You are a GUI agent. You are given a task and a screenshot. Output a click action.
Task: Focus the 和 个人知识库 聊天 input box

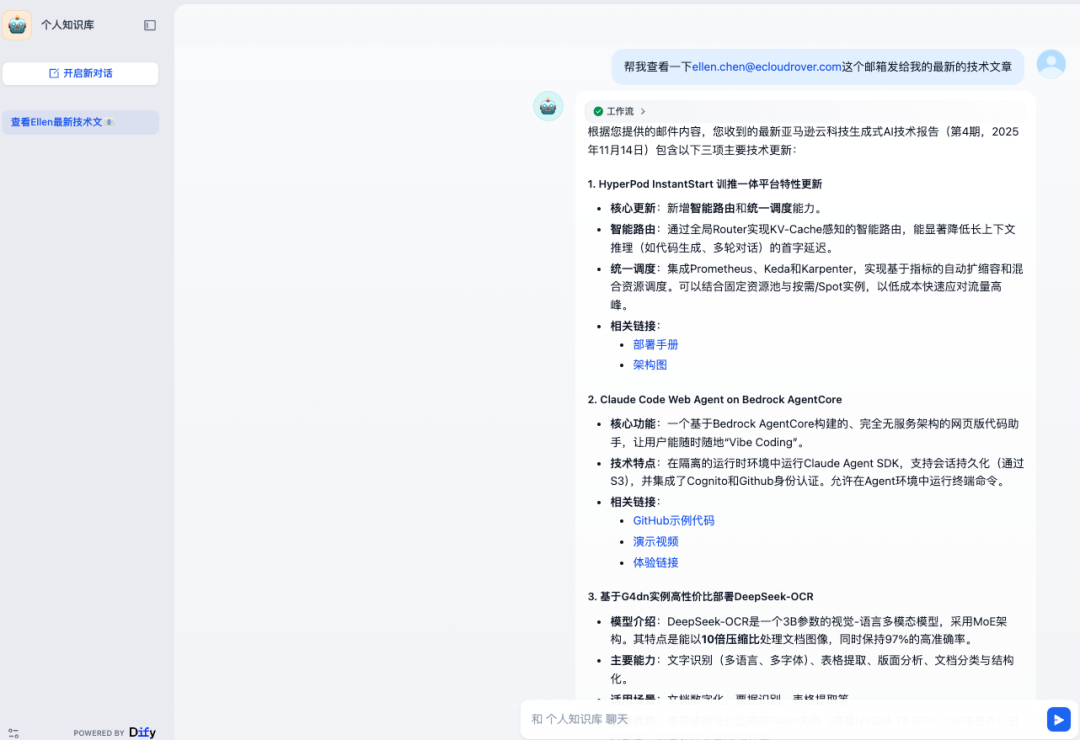coord(780,719)
